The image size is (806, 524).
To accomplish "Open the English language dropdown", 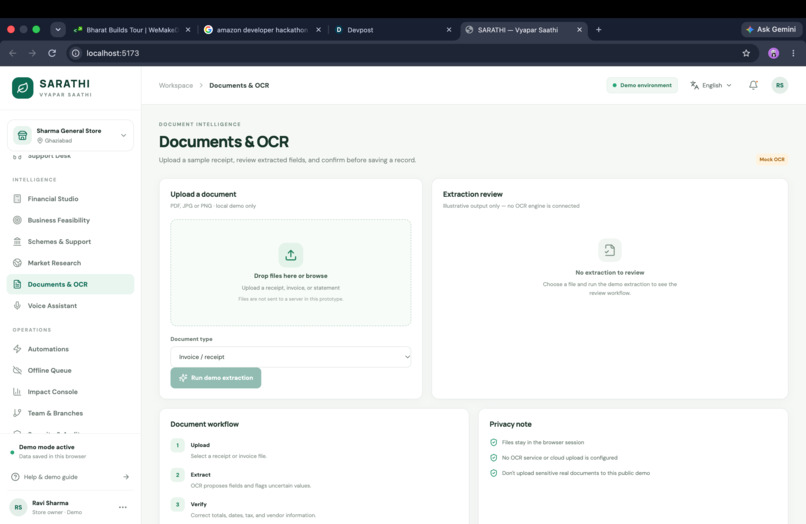I will (x=711, y=85).
